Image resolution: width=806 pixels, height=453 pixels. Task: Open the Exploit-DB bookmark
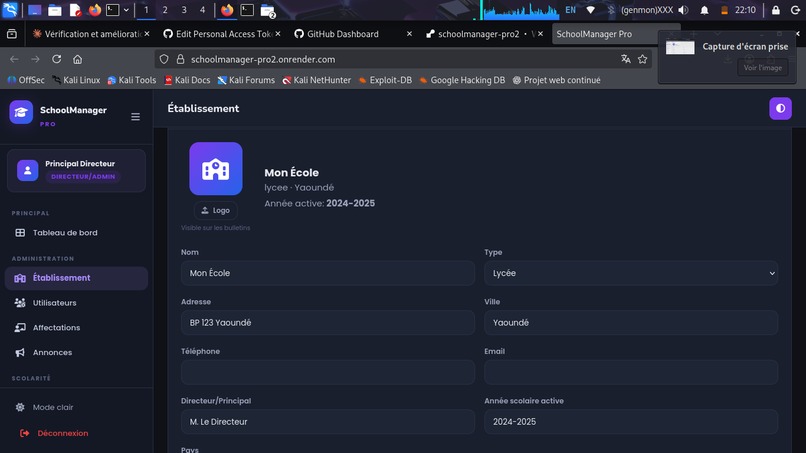tap(385, 80)
